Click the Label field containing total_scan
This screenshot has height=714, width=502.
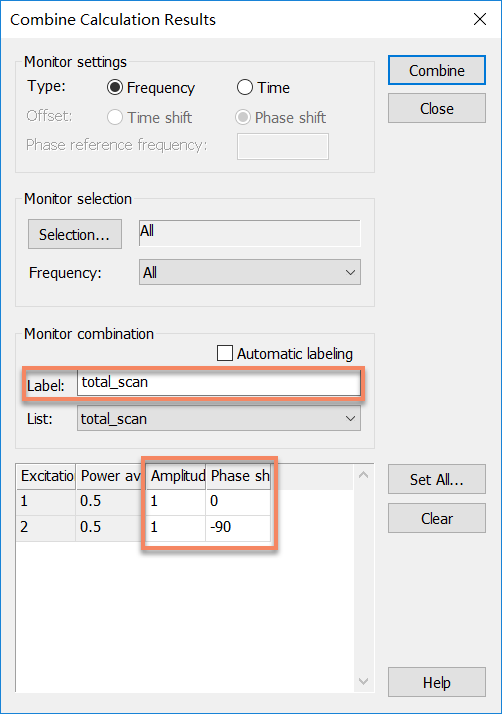[x=219, y=382]
